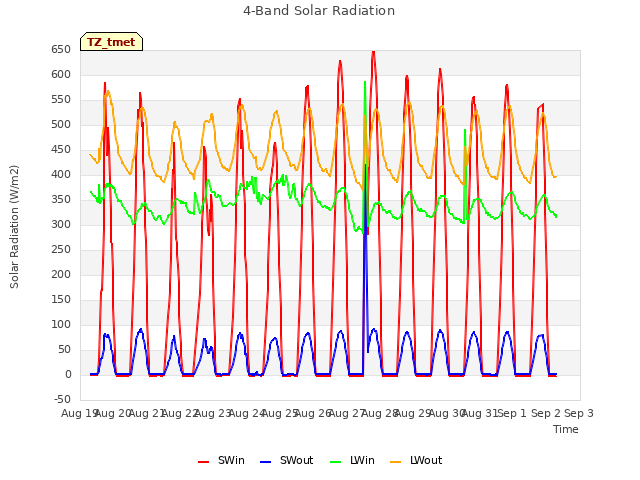This screenshot has width=640, height=480.
Task: Click the red SWin legend swatch
Action: (x=203, y=462)
